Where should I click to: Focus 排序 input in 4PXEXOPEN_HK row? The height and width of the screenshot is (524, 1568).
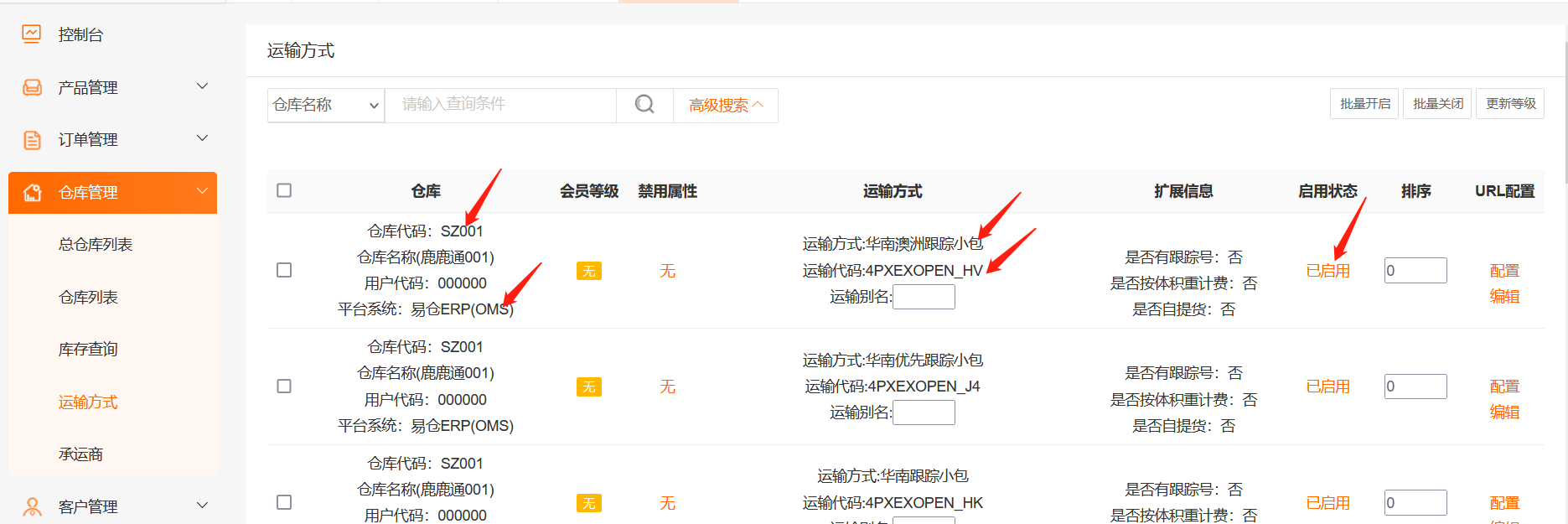tap(1415, 502)
